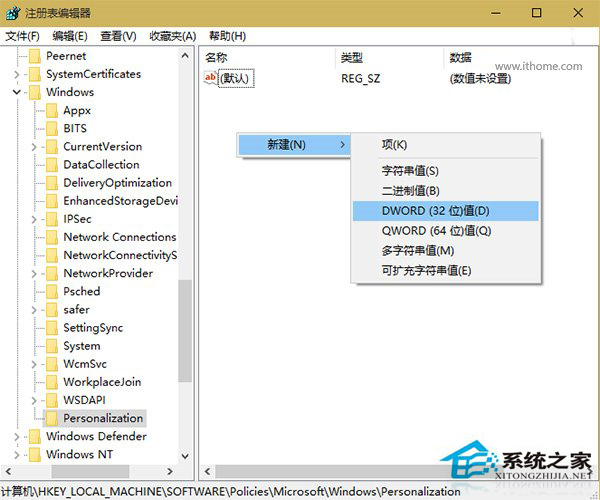Click the IPSec folder icon
Viewport: 600px width, 500px height.
pyautogui.click(x=52, y=219)
